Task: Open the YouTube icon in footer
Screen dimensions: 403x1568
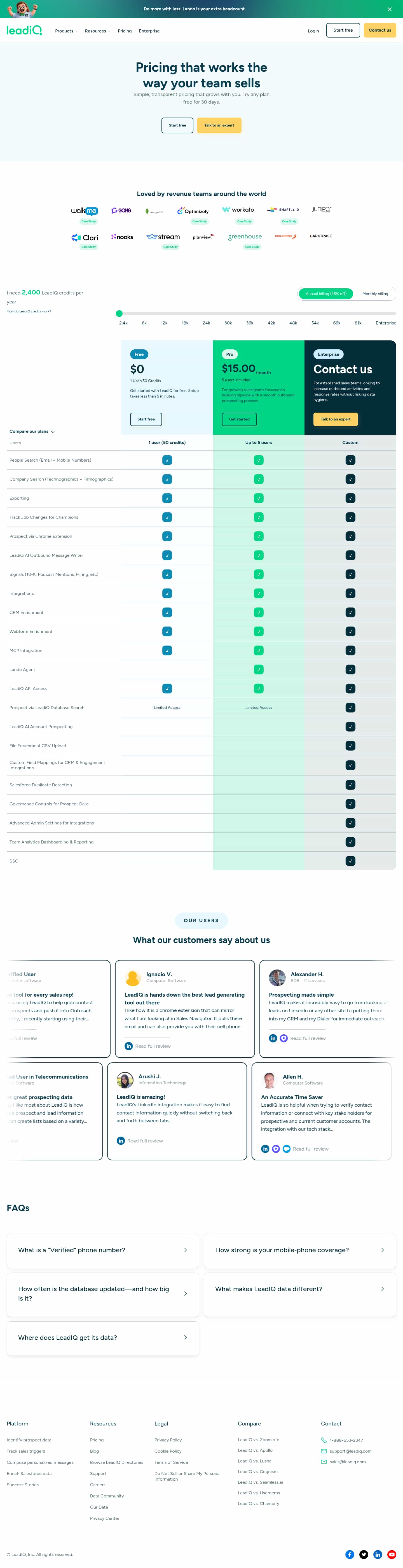Action: (x=392, y=1554)
